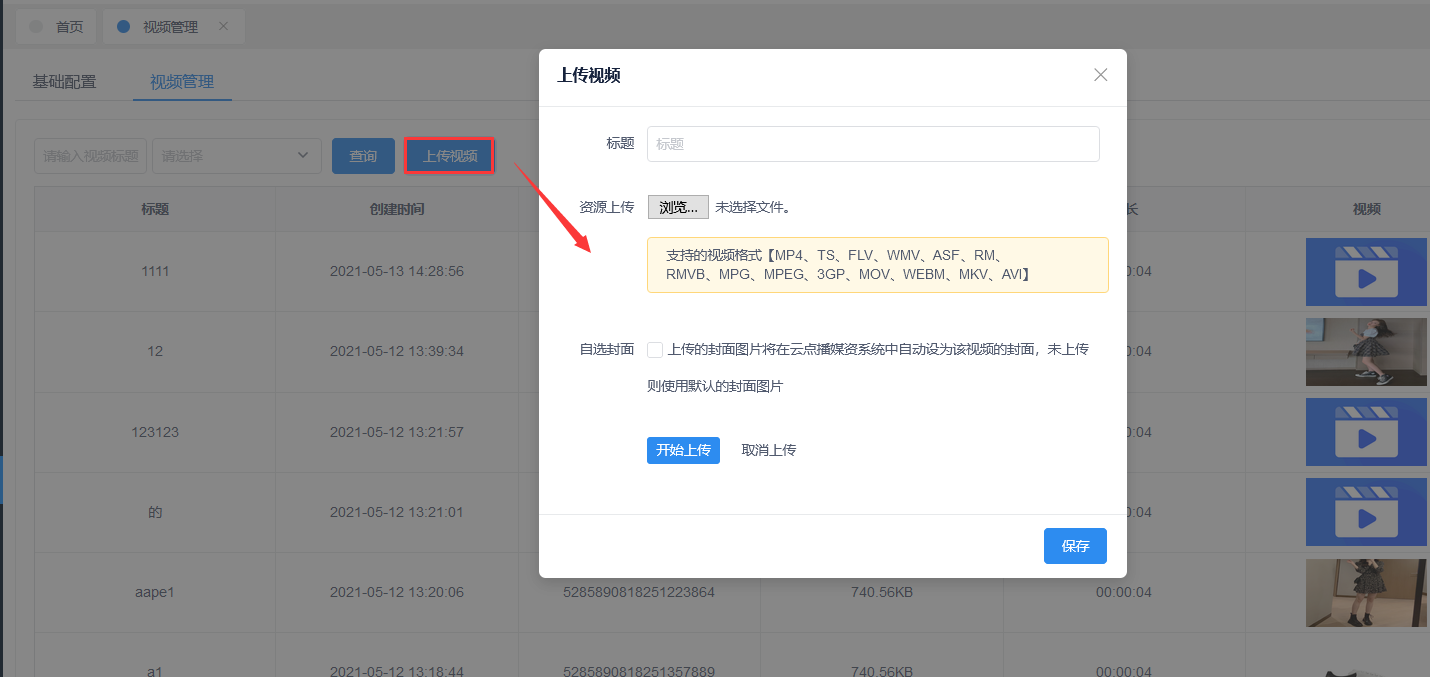The width and height of the screenshot is (1430, 677).
Task: Click the size 740.56KB in row aape1
Action: click(881, 592)
